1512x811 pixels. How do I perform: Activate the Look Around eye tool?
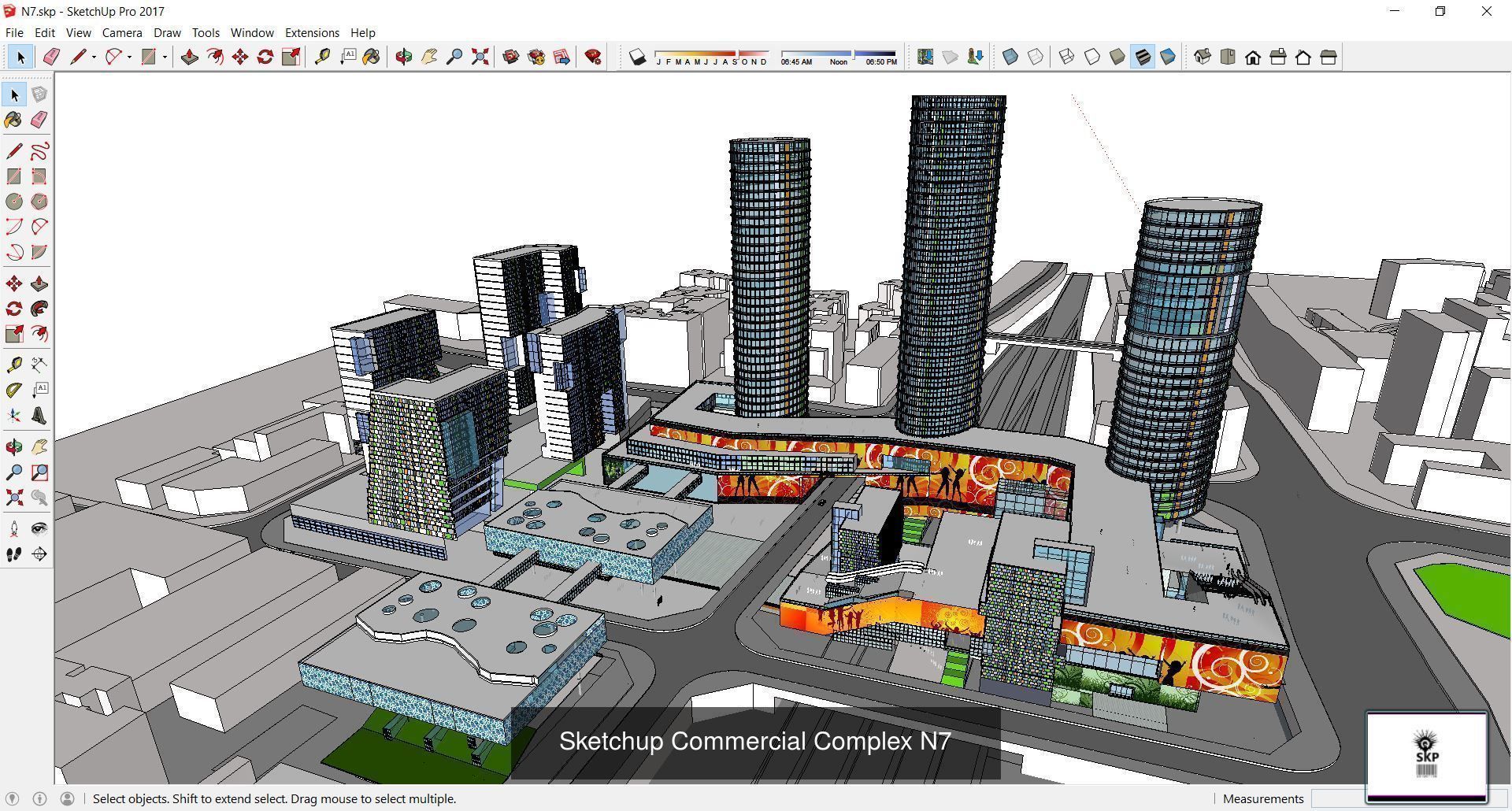click(x=39, y=529)
